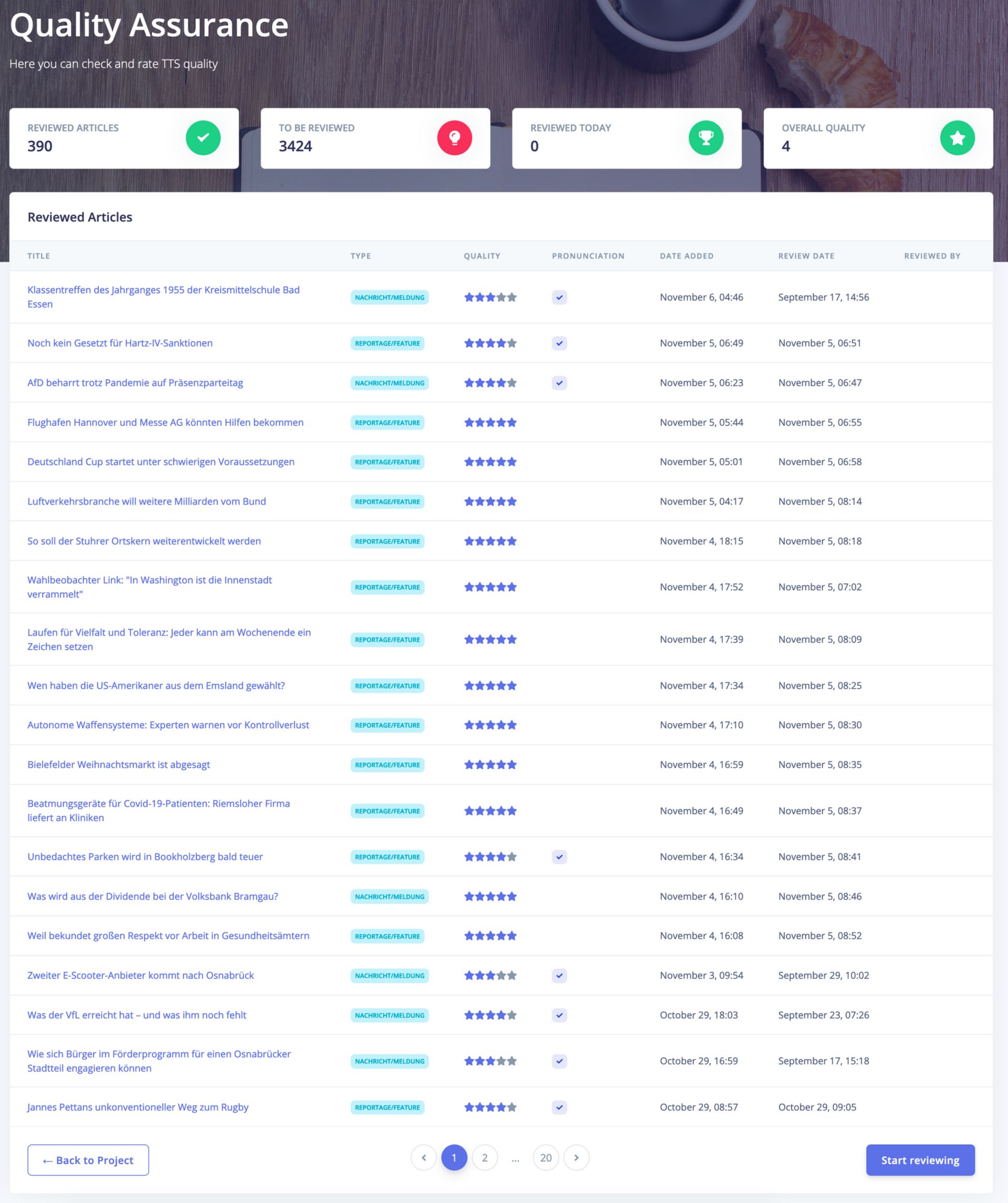Click star rating for Bielefelder Weihnachtsmarkt article
The height and width of the screenshot is (1203, 1008).
pyautogui.click(x=490, y=765)
